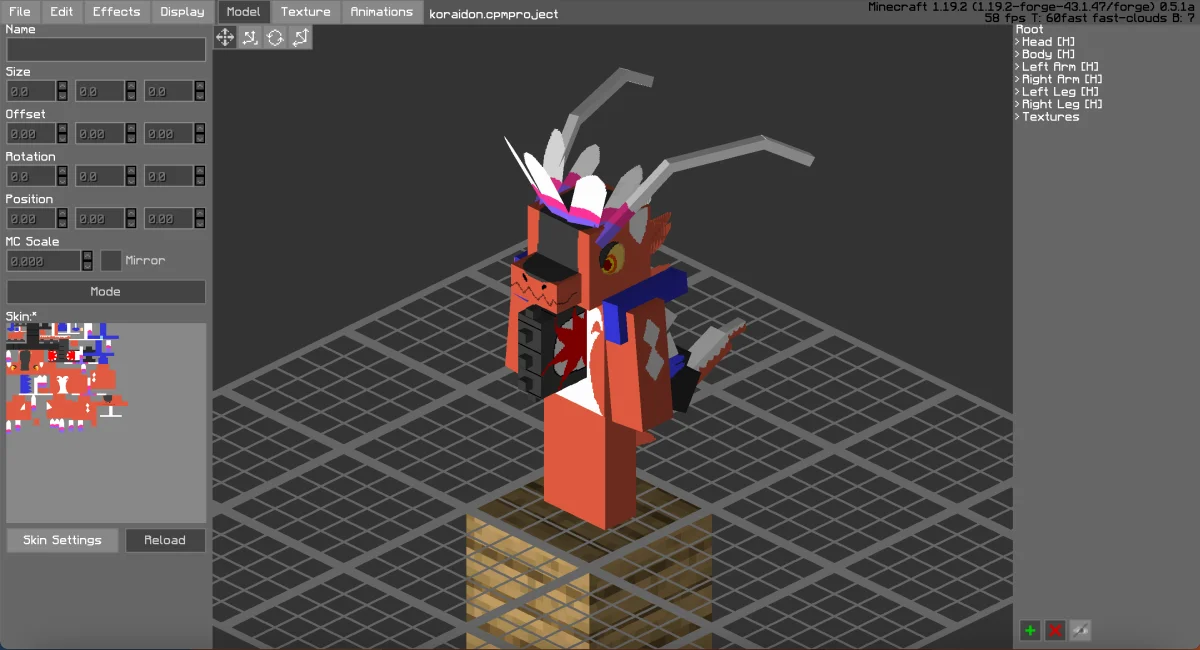Click the first Rotation value field
This screenshot has width=1200, height=650.
click(x=31, y=176)
